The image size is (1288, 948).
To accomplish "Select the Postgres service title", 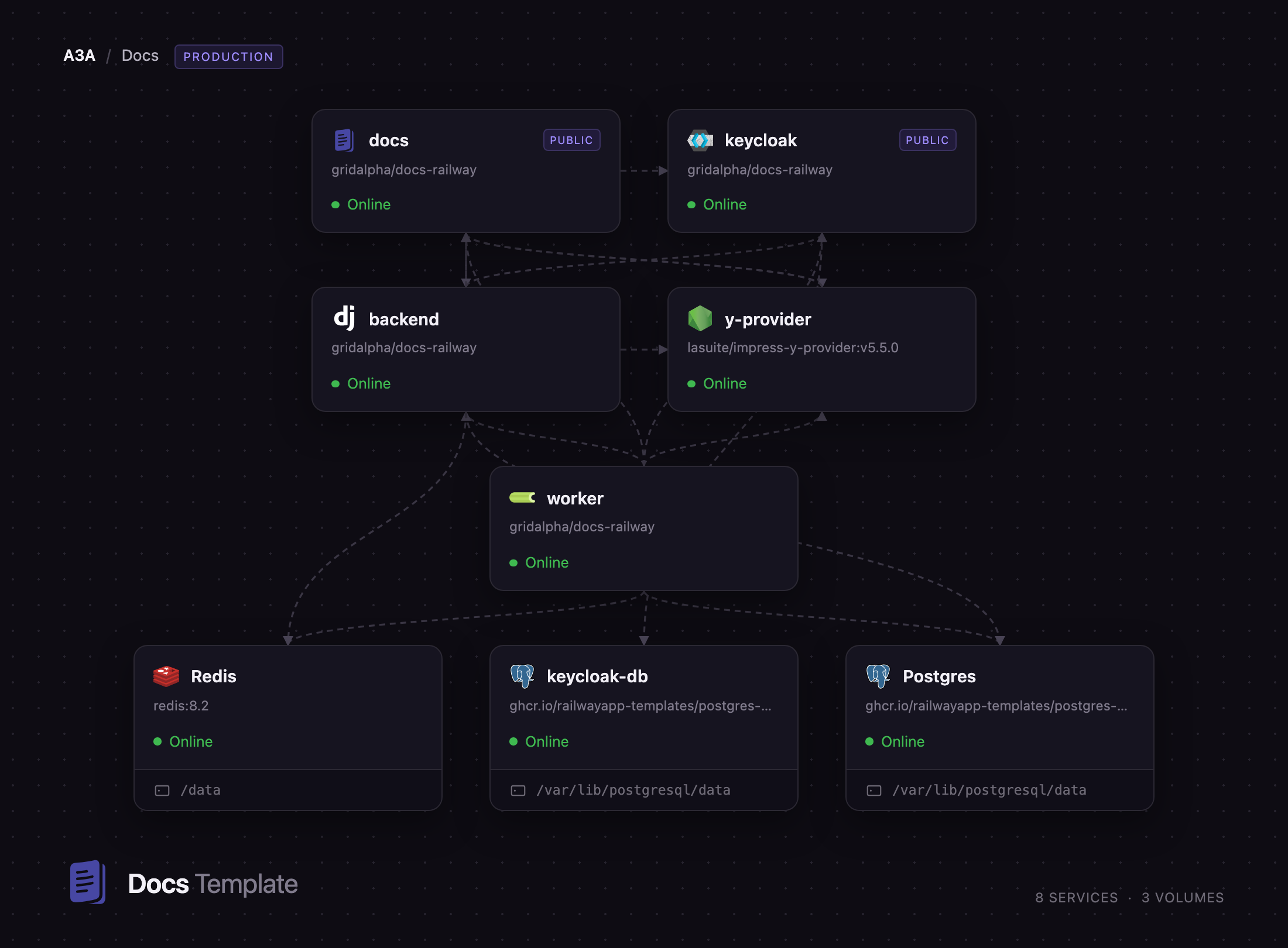I will pos(939,676).
